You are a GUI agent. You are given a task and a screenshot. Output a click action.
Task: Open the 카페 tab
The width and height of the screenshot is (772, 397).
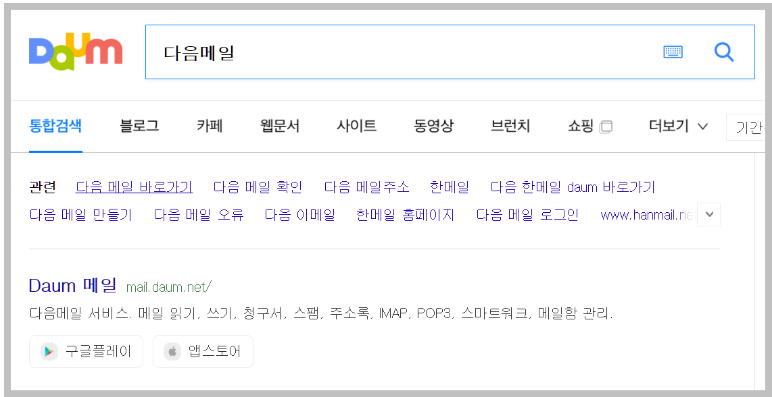pos(210,127)
